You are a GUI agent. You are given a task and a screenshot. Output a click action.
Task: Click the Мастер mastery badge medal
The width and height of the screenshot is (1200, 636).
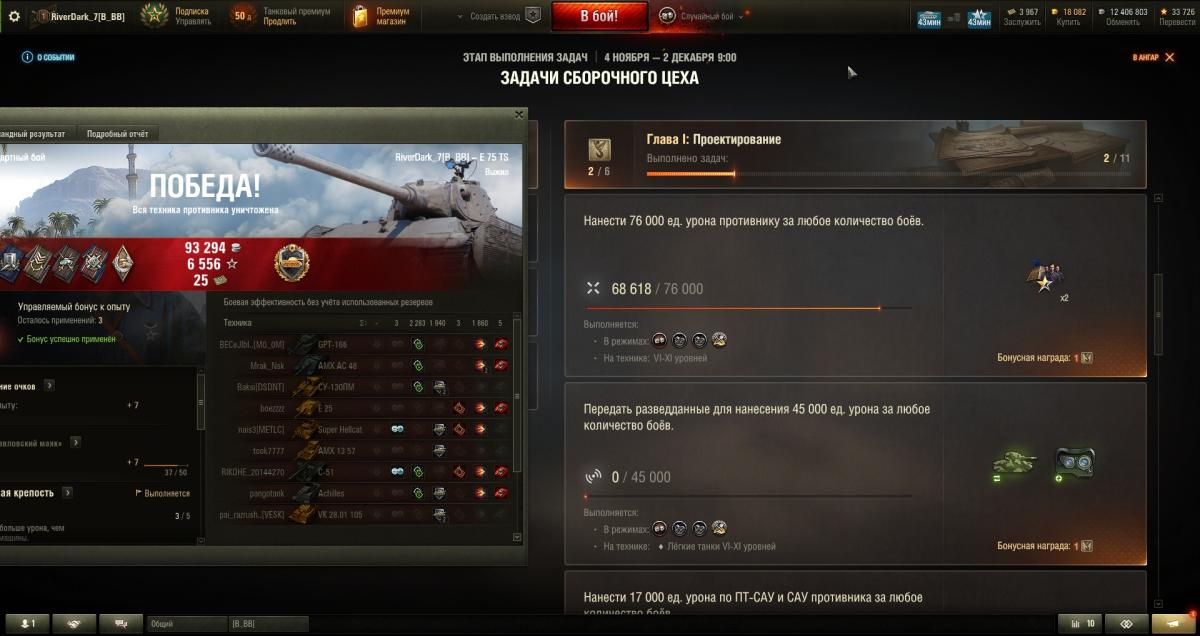292,262
